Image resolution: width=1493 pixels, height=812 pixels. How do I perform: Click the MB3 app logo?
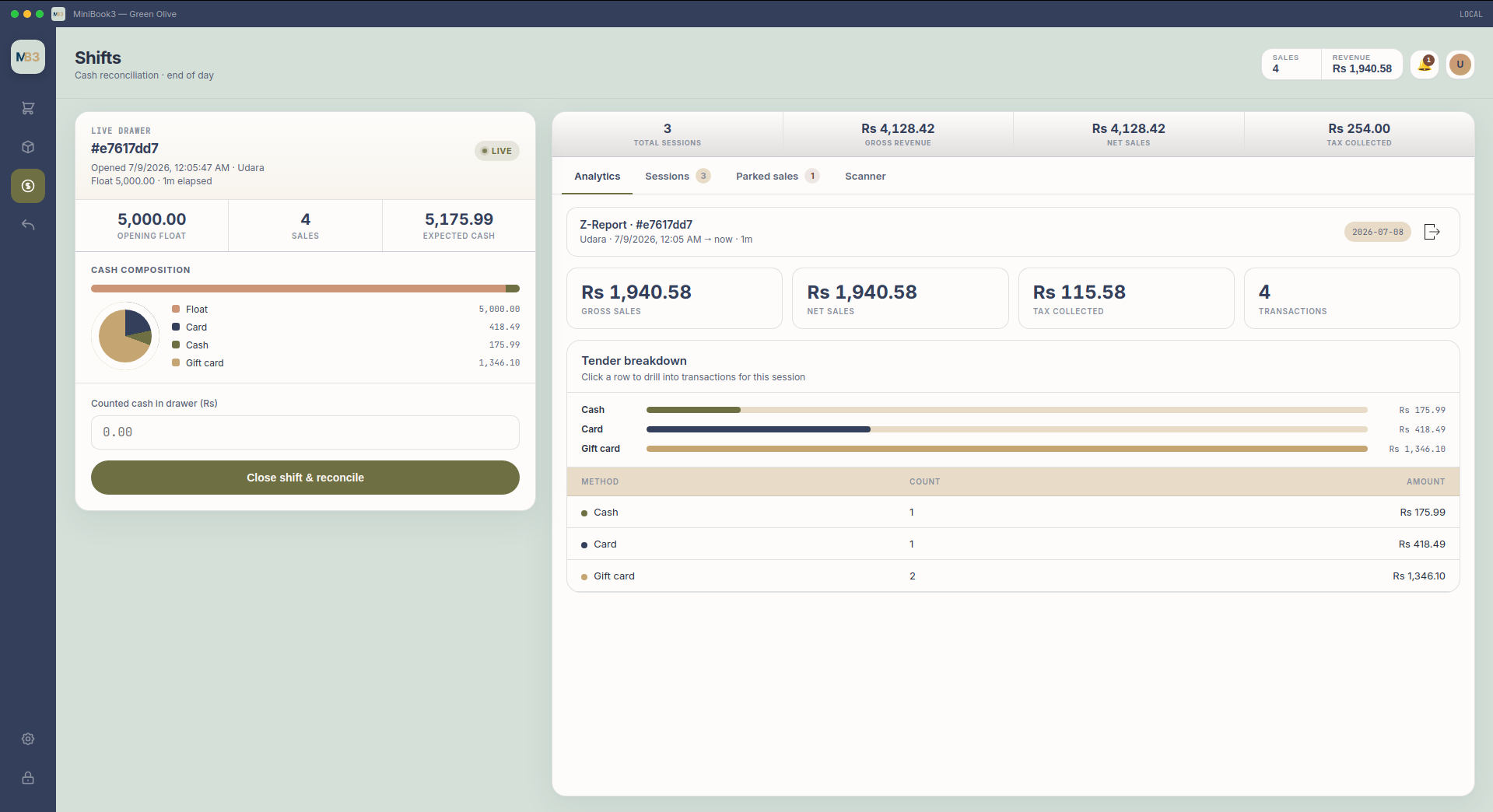coord(28,57)
